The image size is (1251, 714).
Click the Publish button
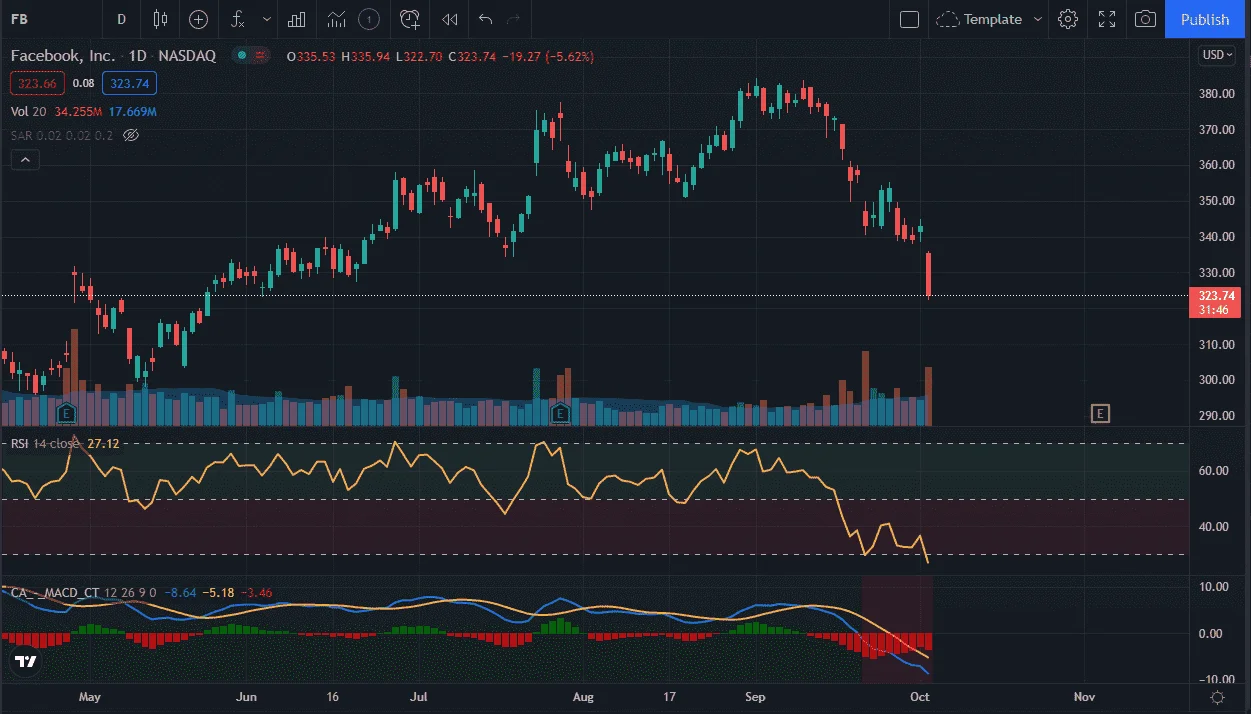[1205, 19]
